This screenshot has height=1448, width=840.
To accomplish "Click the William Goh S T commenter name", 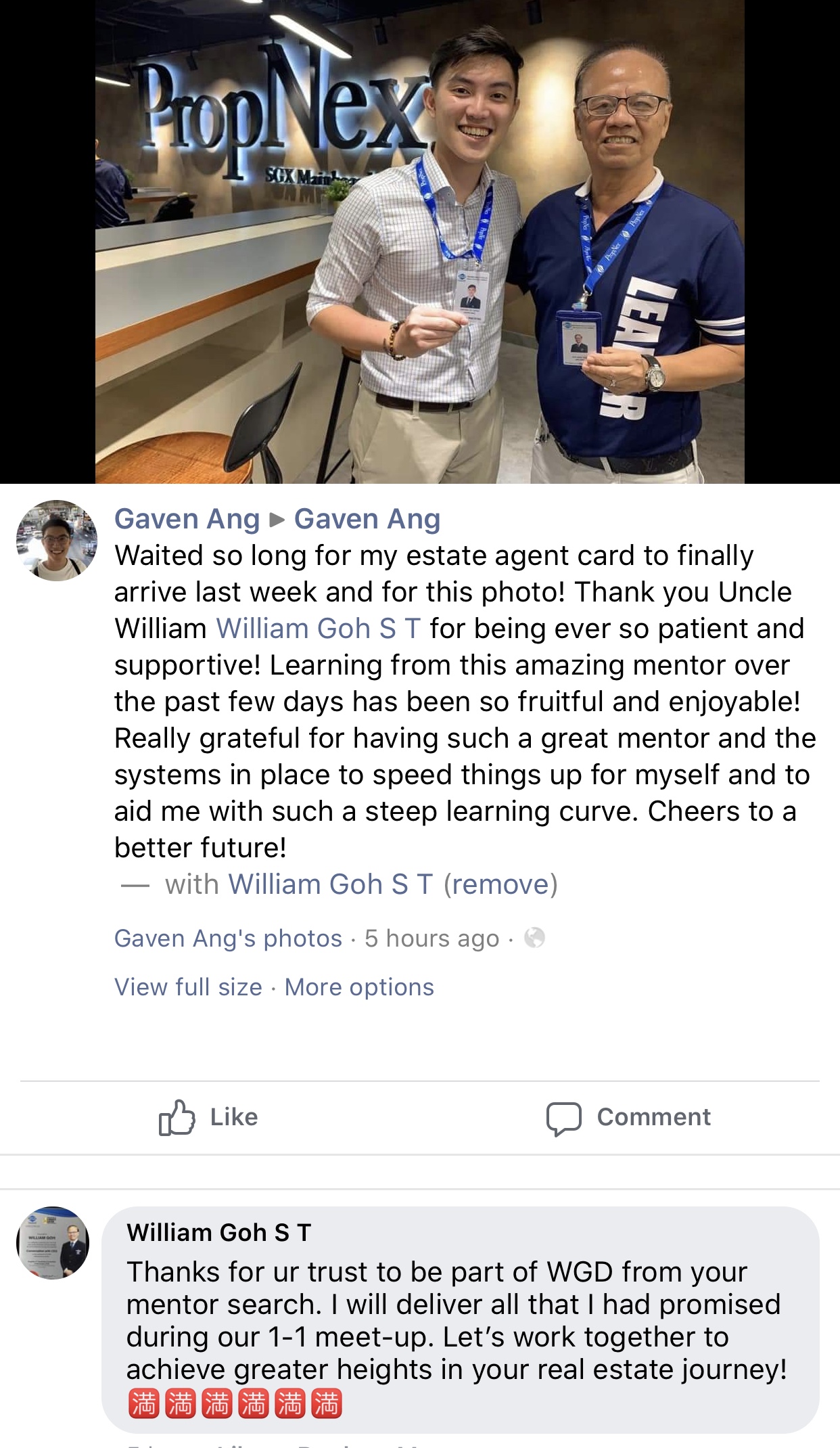I will point(219,1233).
